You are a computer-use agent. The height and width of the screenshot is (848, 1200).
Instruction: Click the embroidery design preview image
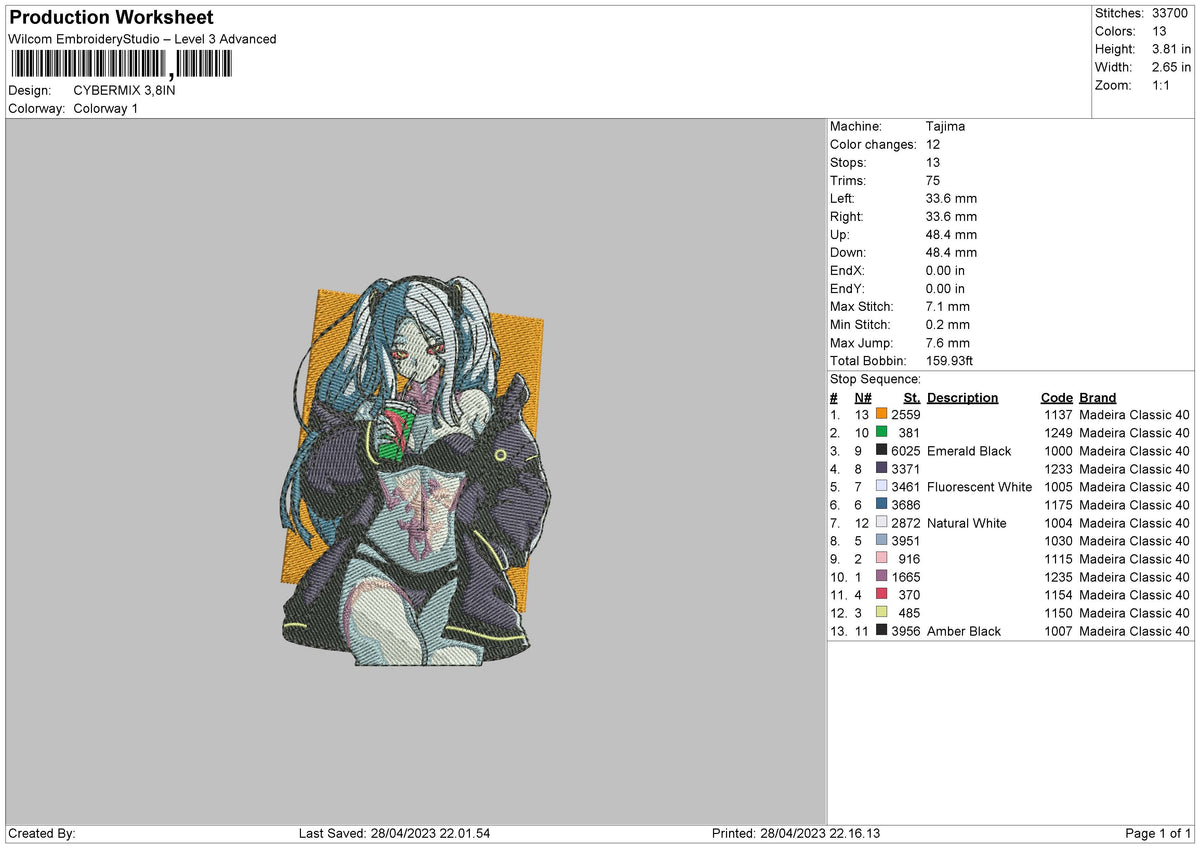(415, 470)
